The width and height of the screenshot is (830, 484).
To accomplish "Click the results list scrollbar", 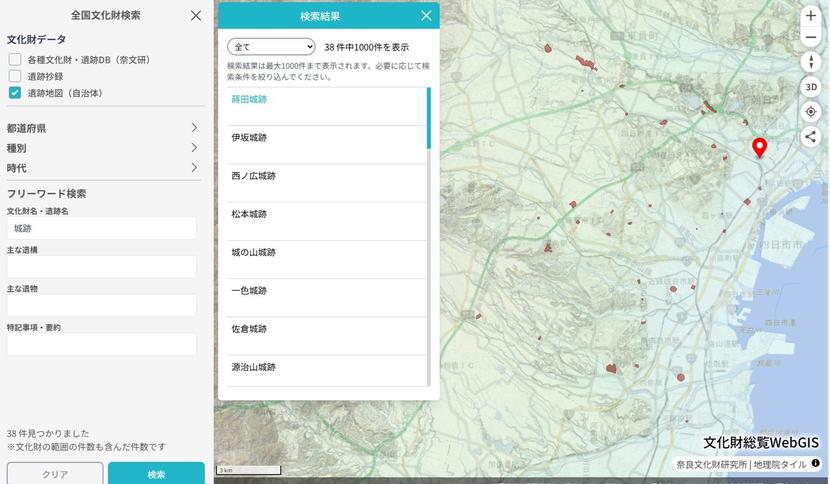I will coord(428,118).
